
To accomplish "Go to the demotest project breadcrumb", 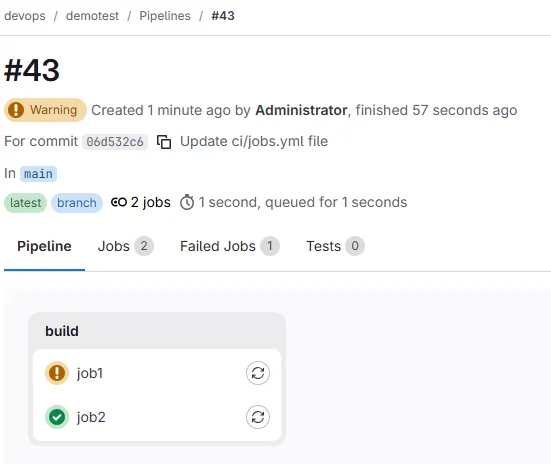I will [x=92, y=16].
